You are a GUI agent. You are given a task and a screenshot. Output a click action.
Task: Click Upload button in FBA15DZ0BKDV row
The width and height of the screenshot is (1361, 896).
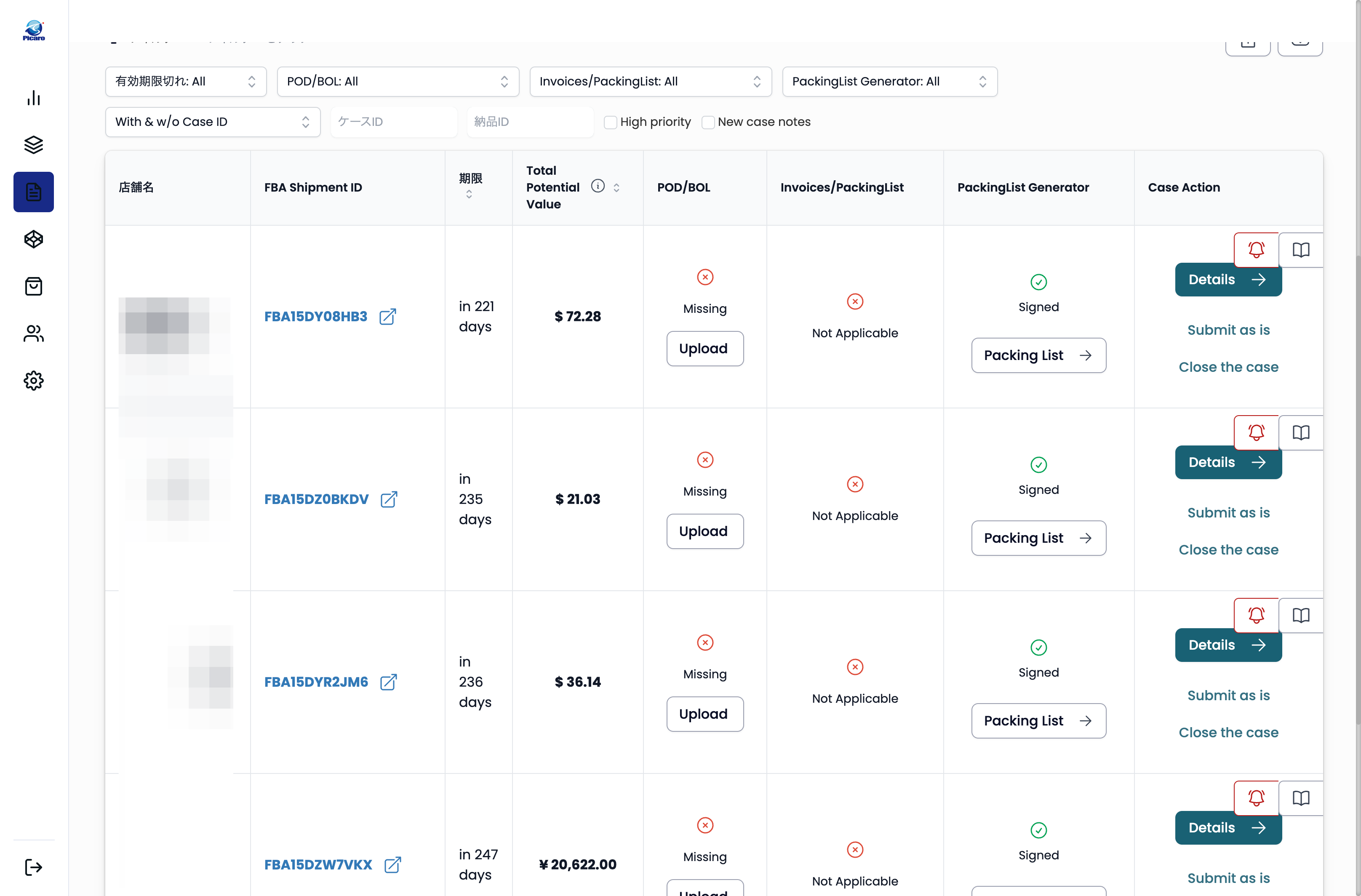705,531
